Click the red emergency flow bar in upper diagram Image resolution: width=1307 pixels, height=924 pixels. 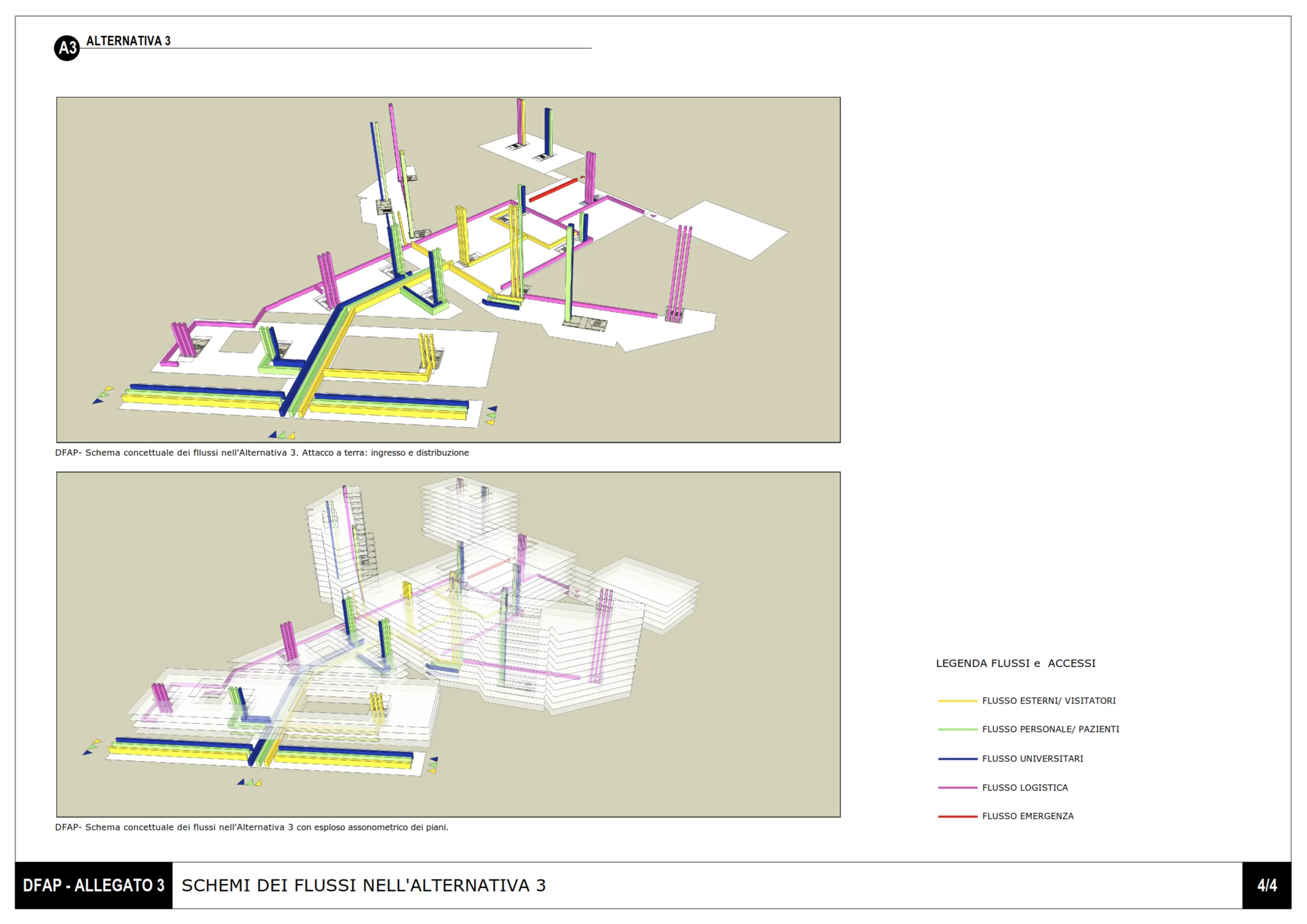click(553, 190)
